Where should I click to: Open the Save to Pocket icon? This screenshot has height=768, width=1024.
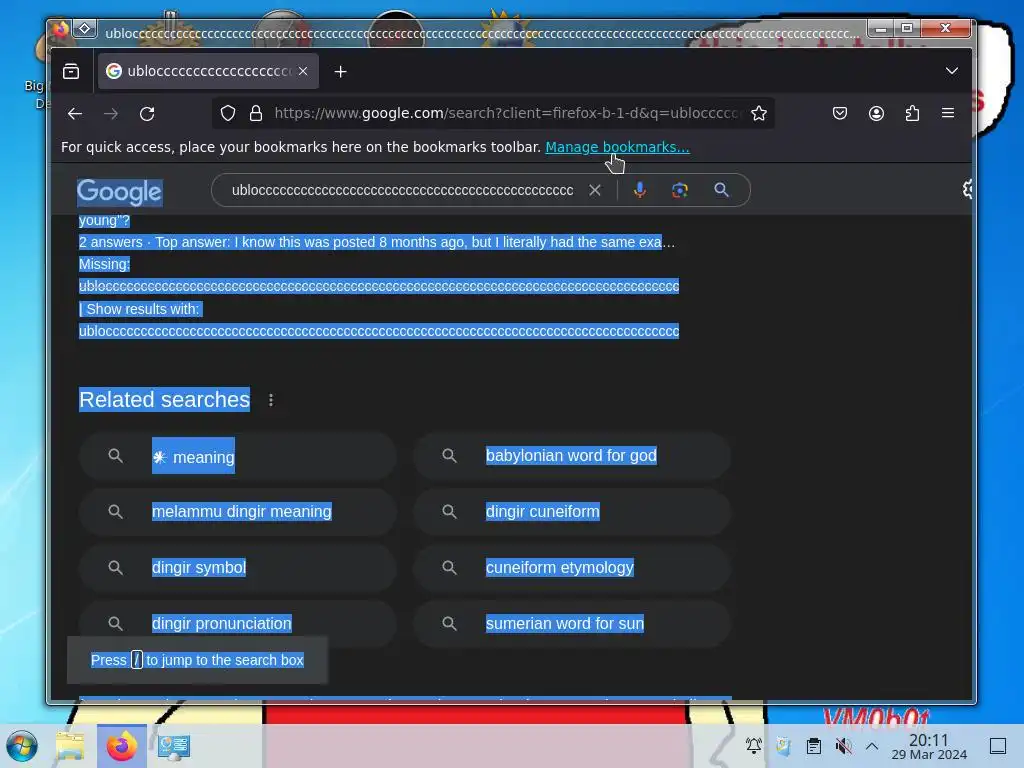coord(840,114)
